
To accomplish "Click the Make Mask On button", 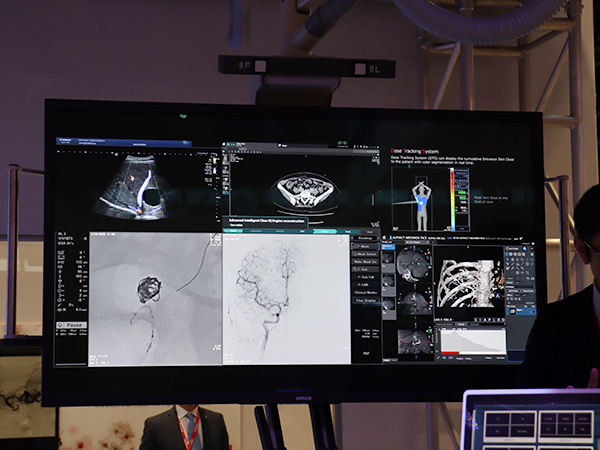I will (368, 263).
